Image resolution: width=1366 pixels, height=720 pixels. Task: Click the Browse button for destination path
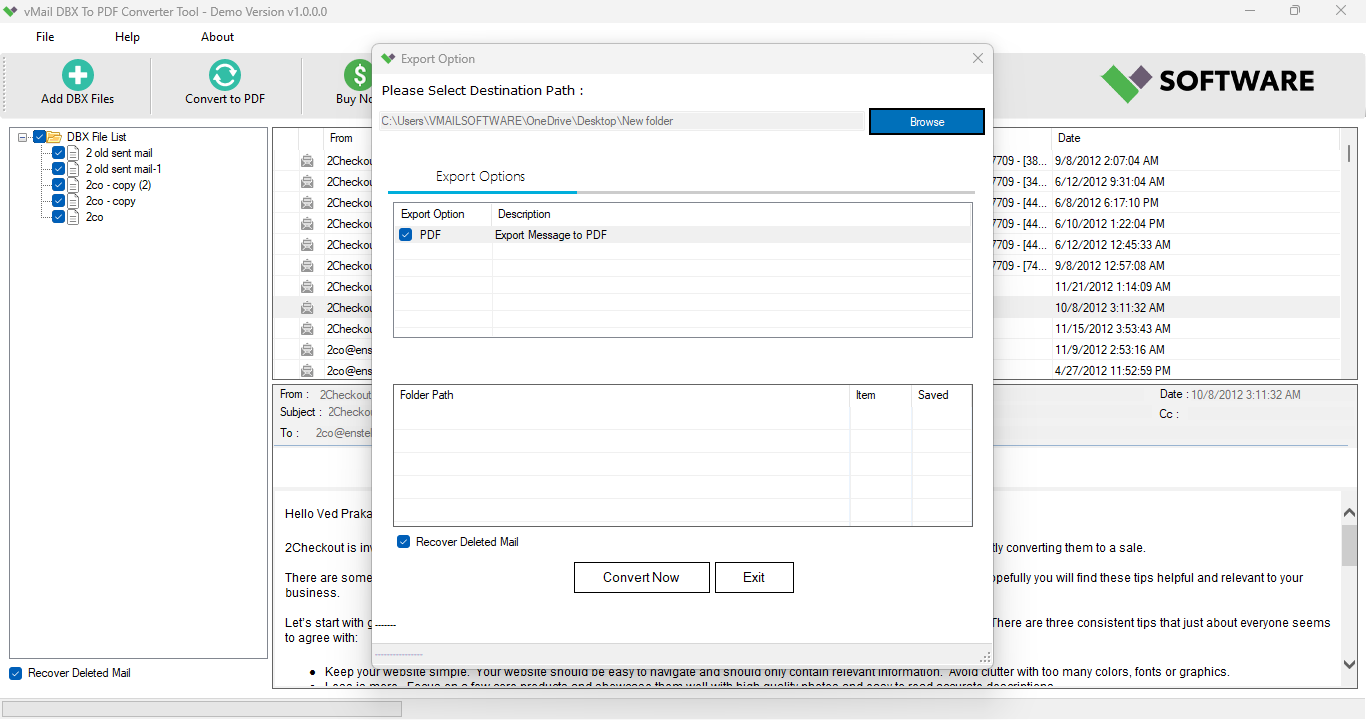[x=926, y=120]
